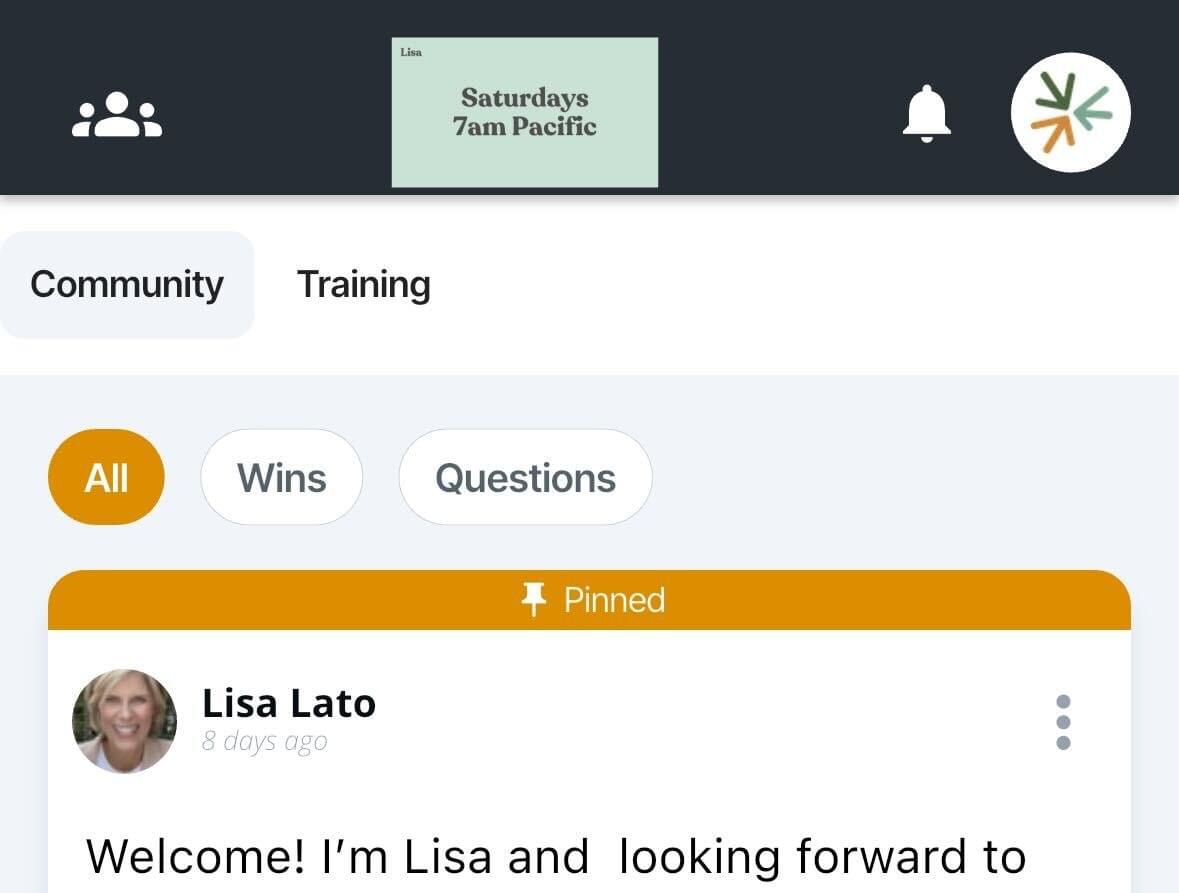Click Lisa Lato's profile photo
Viewport: 1179px width, 893px height.
point(125,721)
